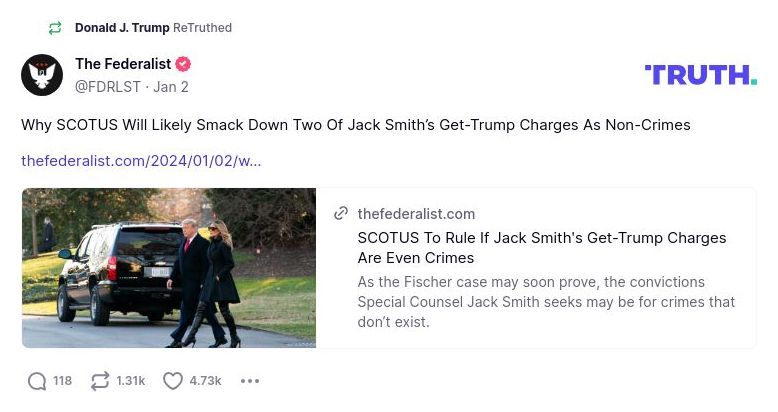Image resolution: width=778 pixels, height=412 pixels.
Task: Open The Federalist's eagle profile avatar
Action: click(42, 75)
